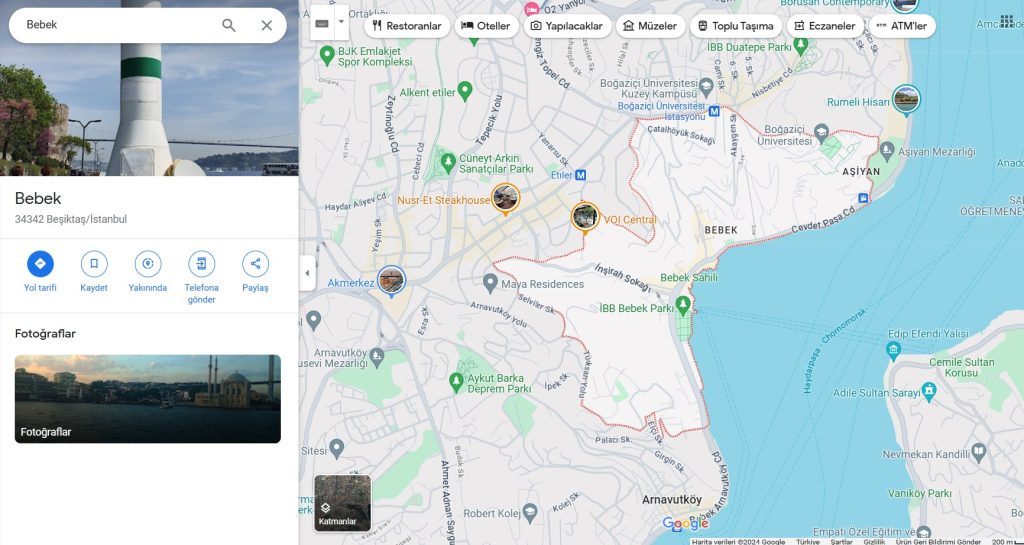The height and width of the screenshot is (545, 1024).
Task: Expand the input tools dropdown arrow
Action: (x=341, y=22)
